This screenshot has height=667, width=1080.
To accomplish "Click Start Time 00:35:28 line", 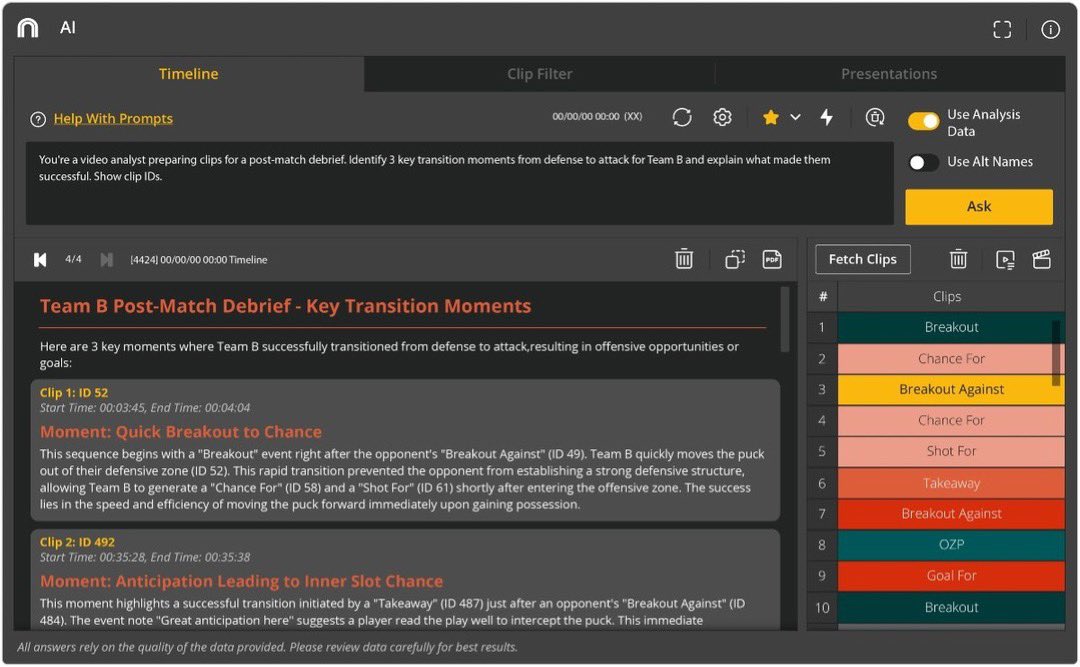I will [145, 557].
